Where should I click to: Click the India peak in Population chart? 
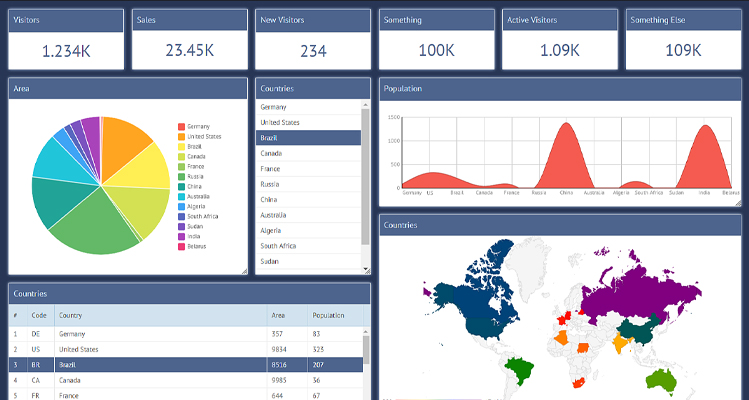[x=705, y=155]
